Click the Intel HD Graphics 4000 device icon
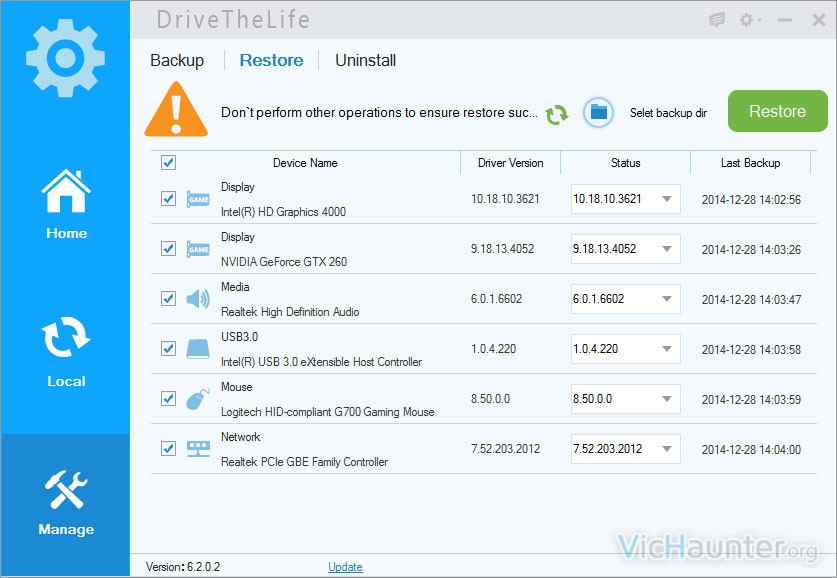This screenshot has height=578, width=837. tap(198, 199)
